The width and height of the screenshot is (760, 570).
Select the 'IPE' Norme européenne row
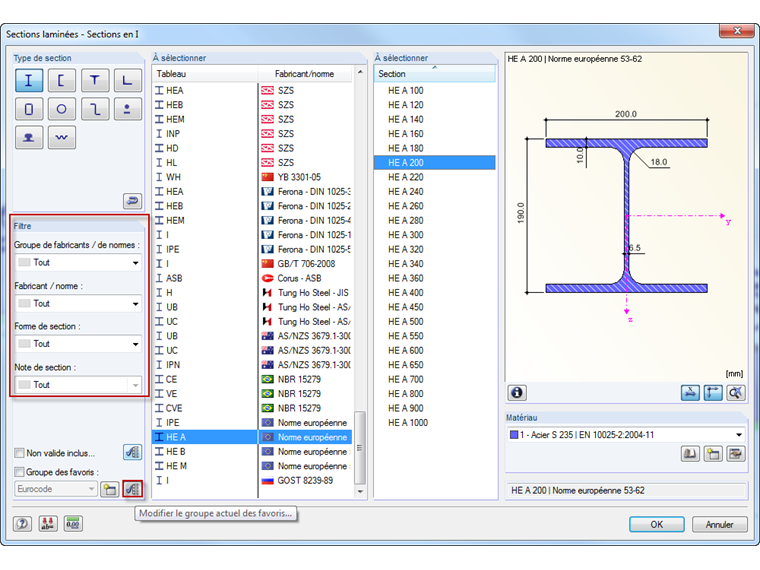pos(253,423)
